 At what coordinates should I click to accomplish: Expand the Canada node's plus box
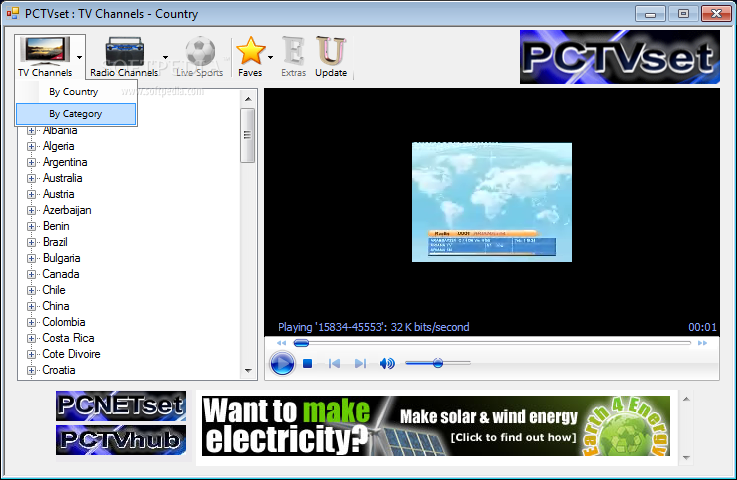pos(31,274)
